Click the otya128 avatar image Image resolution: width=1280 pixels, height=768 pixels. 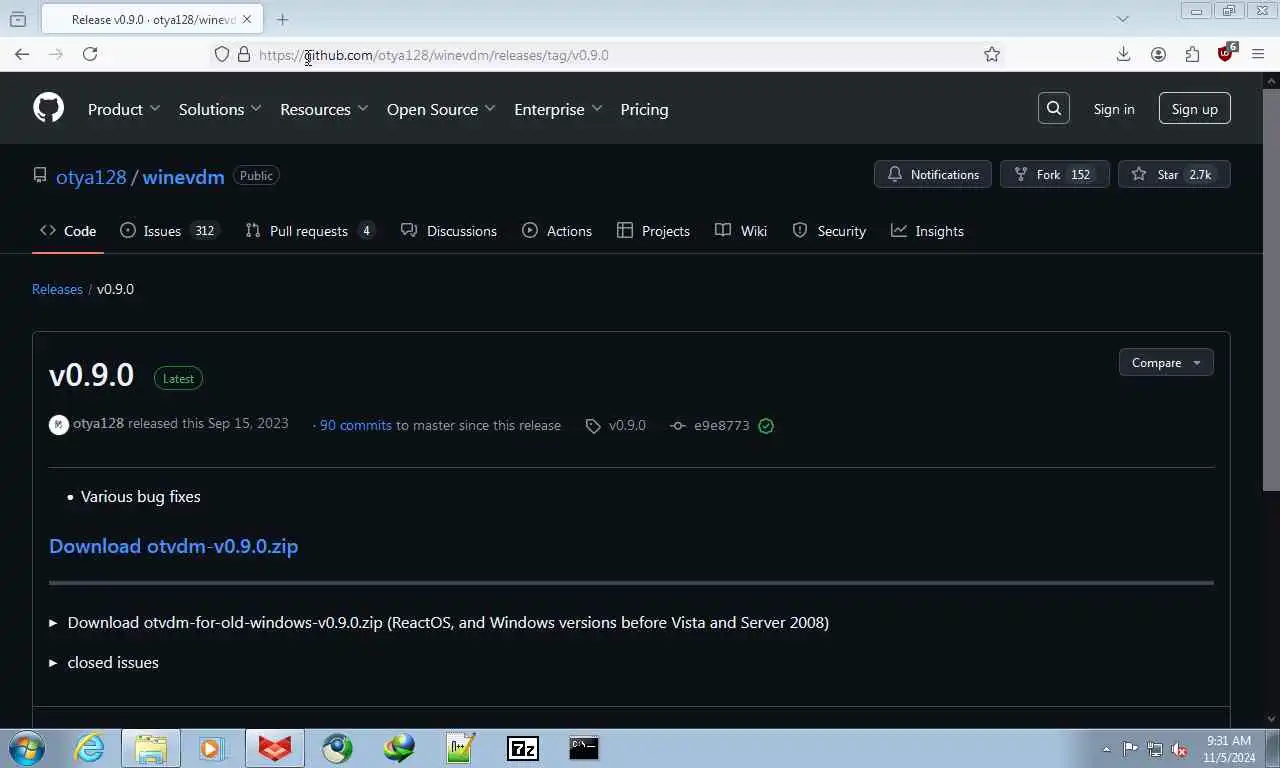tap(58, 425)
